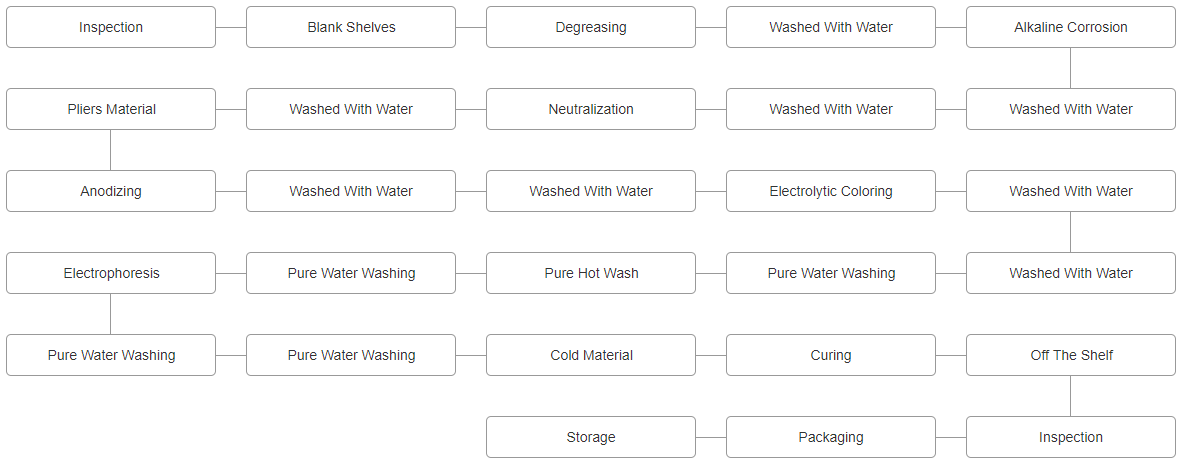Select Washed With Water directly beside Pliers Material
The image size is (1182, 464).
point(351,109)
